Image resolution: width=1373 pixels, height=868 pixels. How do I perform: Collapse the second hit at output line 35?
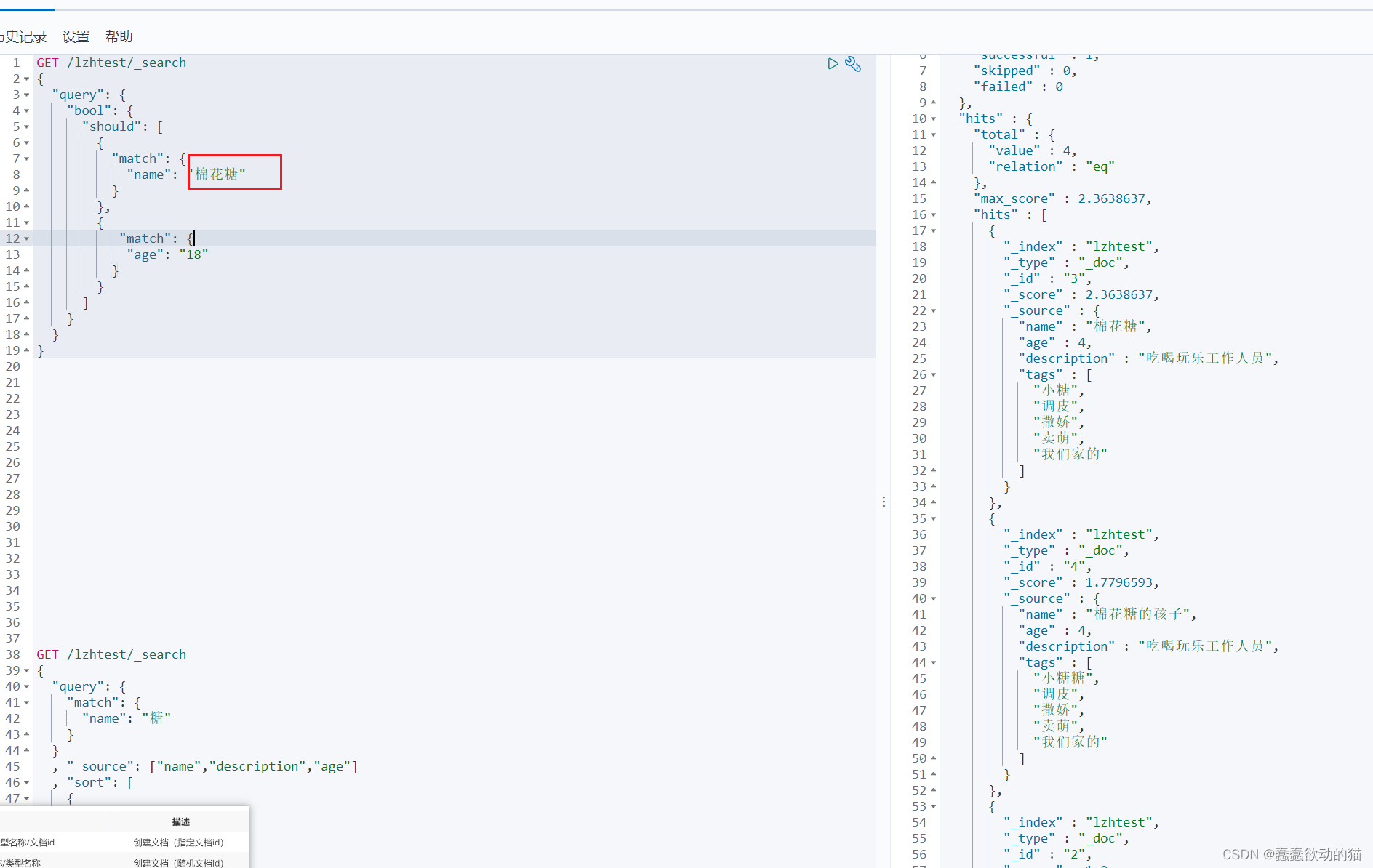tap(934, 519)
